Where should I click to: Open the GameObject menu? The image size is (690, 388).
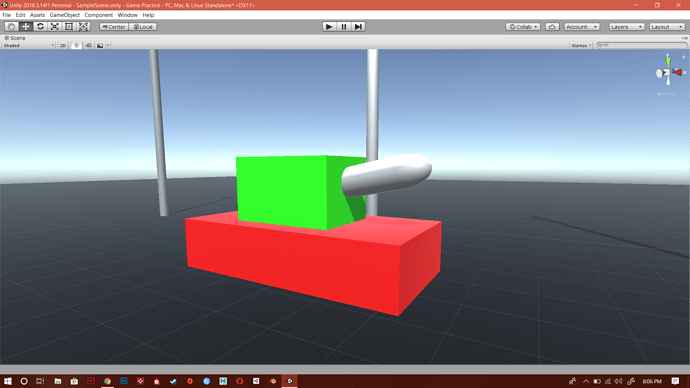[x=65, y=15]
